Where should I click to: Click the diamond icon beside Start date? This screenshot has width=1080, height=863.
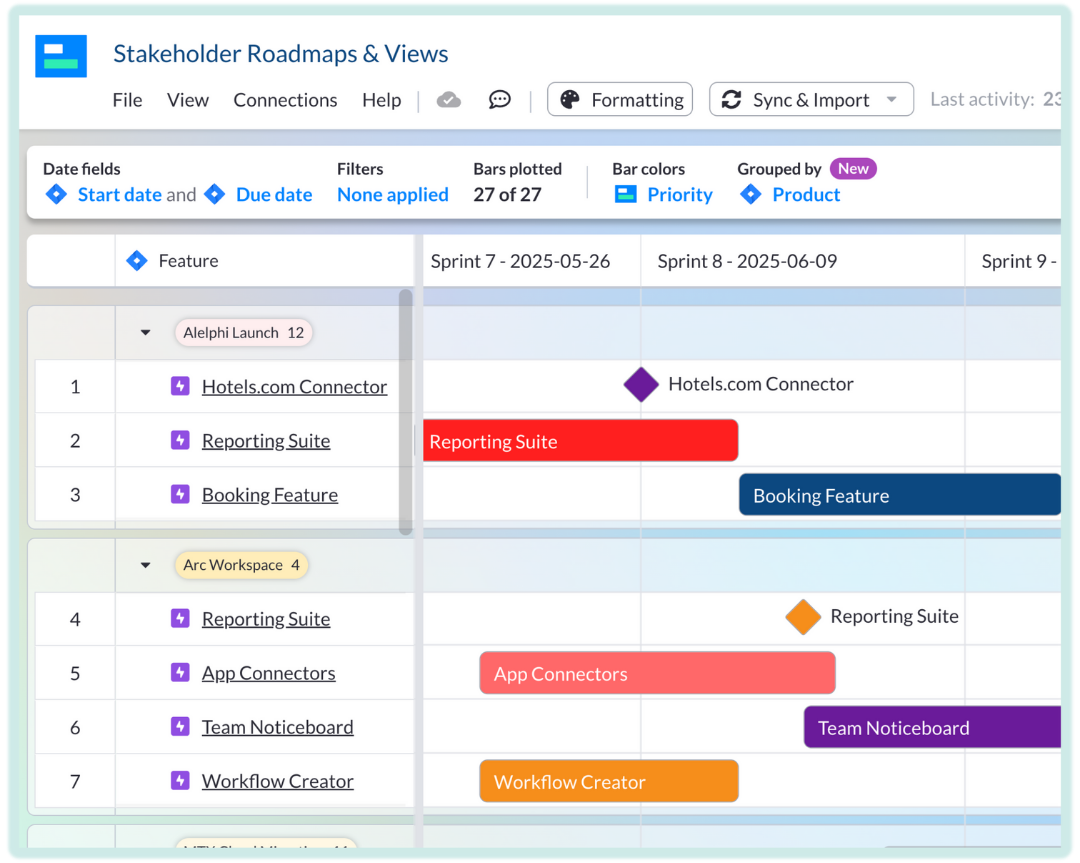point(56,194)
